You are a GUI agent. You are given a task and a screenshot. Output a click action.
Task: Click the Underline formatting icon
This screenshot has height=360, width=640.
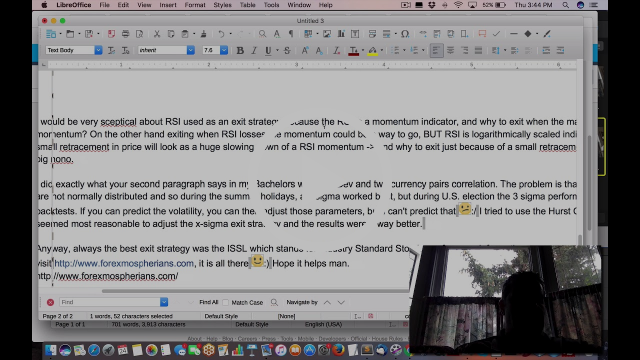click(x=268, y=50)
